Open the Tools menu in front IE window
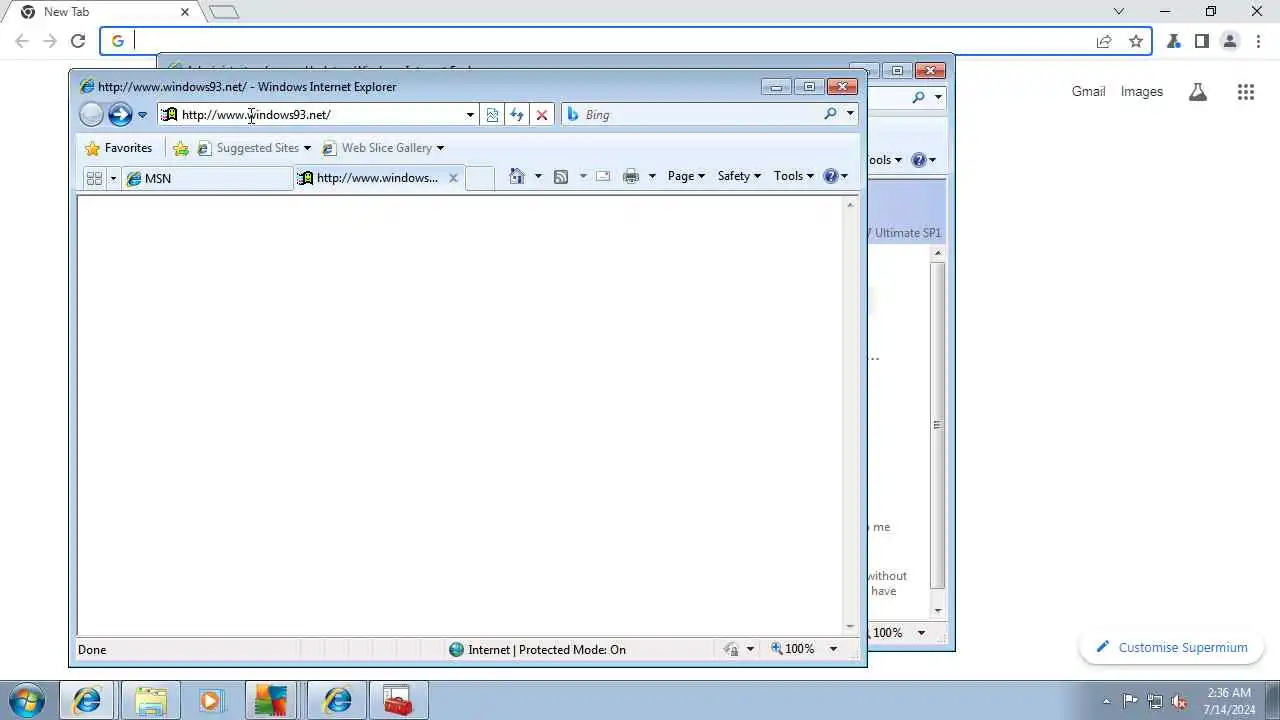 click(794, 176)
